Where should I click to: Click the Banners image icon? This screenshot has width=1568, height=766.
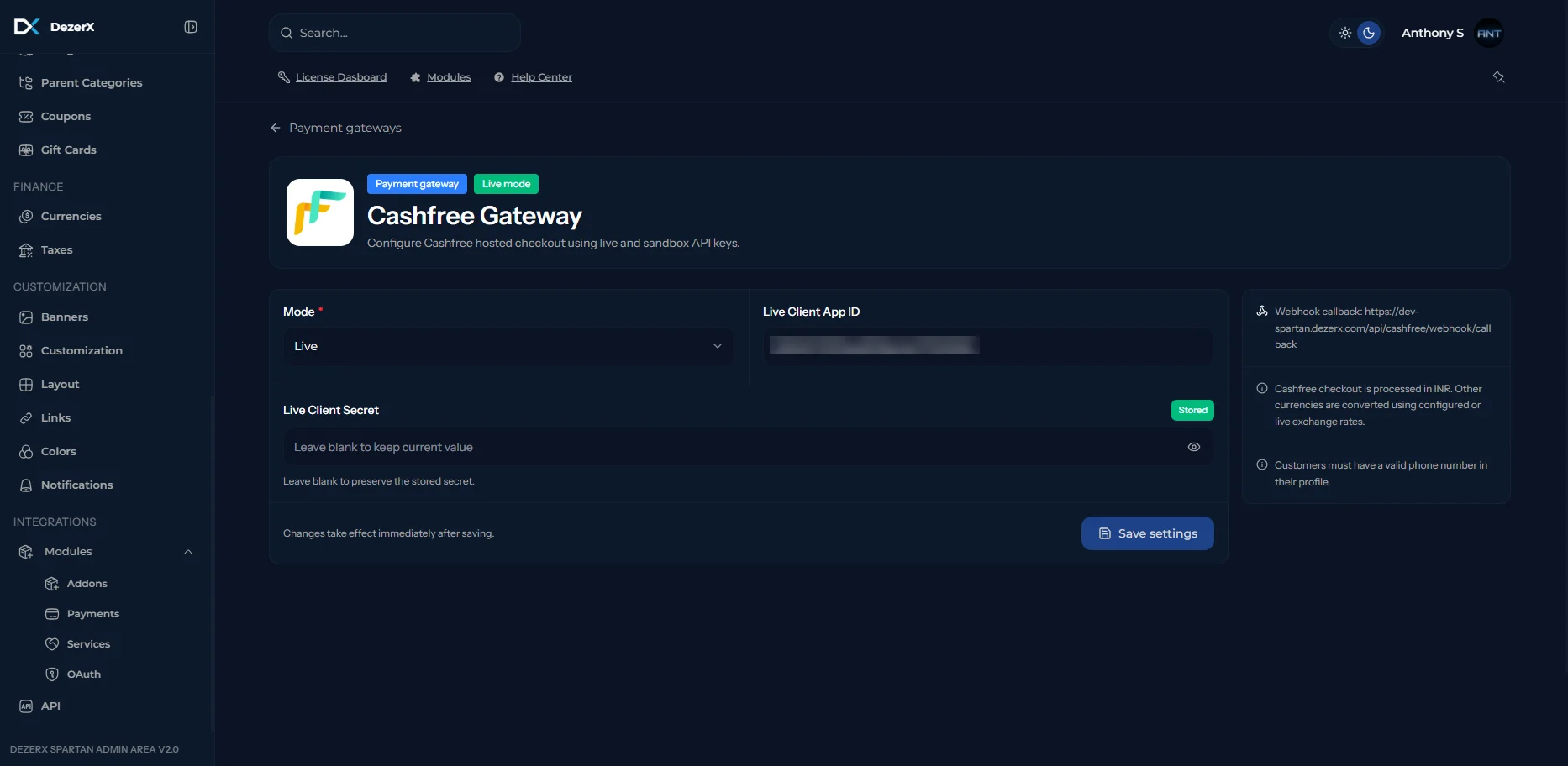[26, 317]
